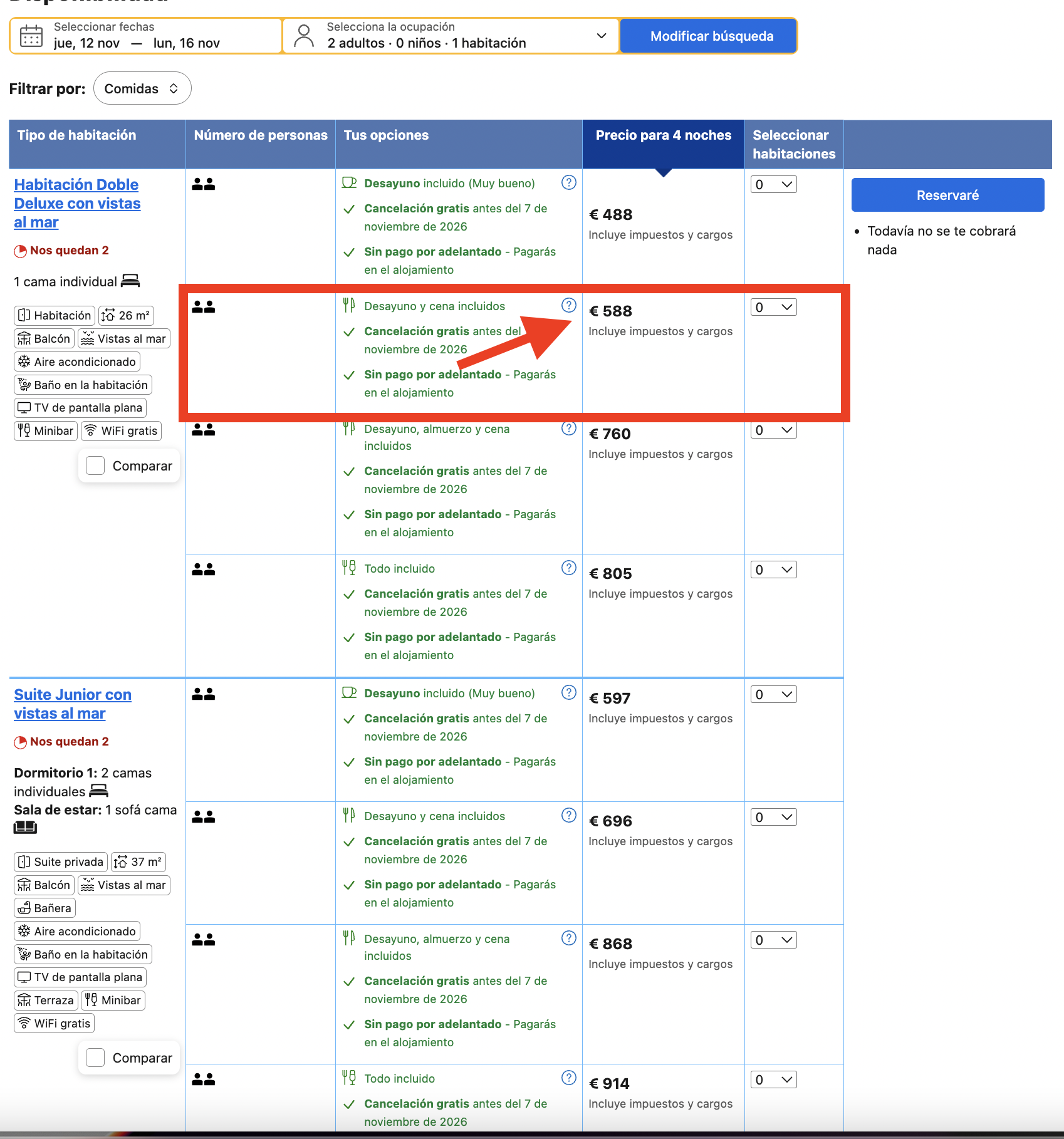Open help icon for Deluxe €760 option
The image size is (1064, 1139).
point(568,428)
